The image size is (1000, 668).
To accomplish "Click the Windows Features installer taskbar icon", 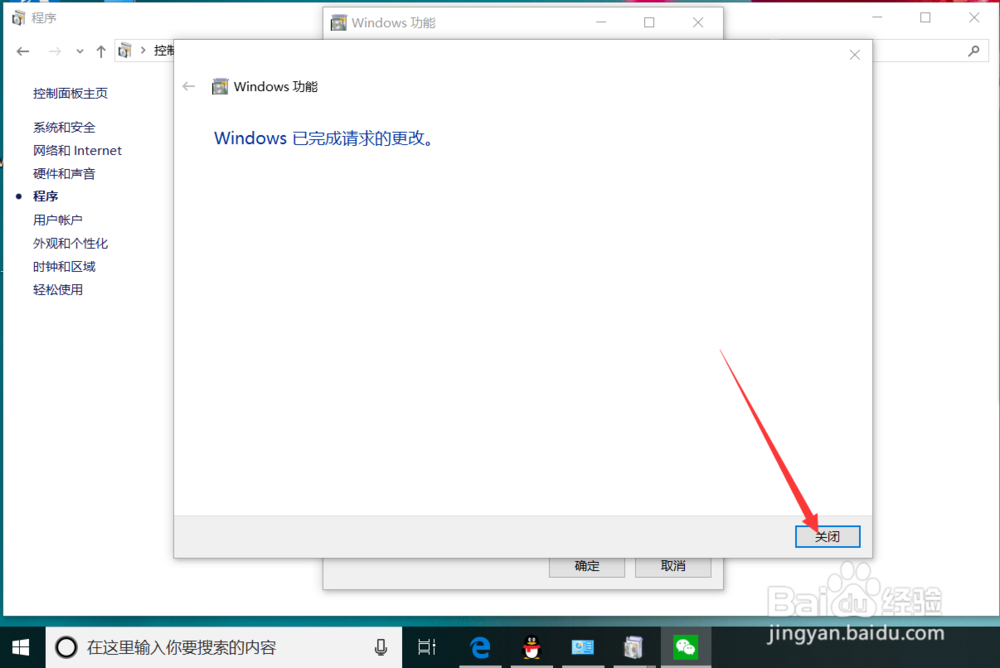I will point(634,647).
